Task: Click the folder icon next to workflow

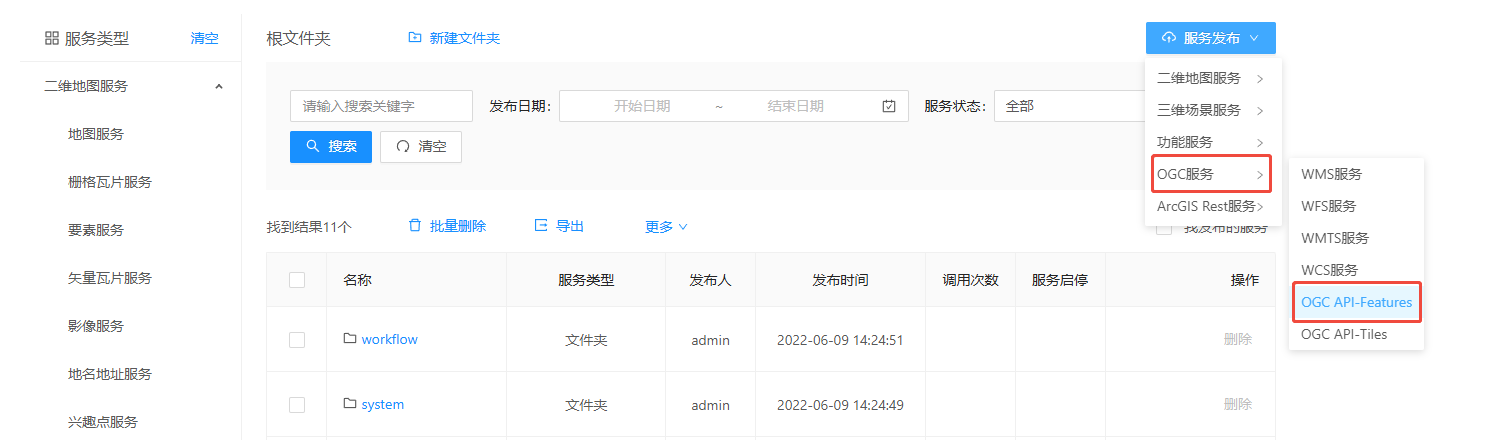Action: (350, 339)
